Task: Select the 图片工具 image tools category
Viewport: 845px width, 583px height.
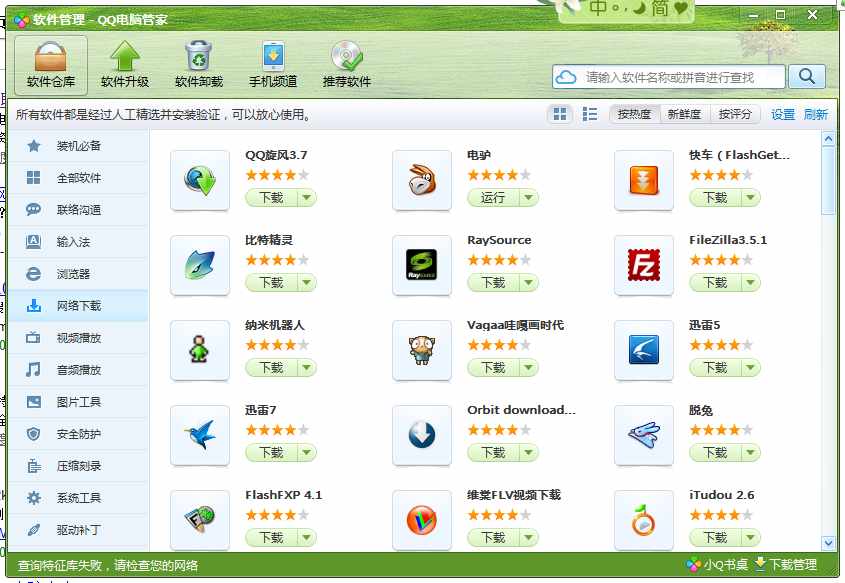Action: click(x=78, y=402)
